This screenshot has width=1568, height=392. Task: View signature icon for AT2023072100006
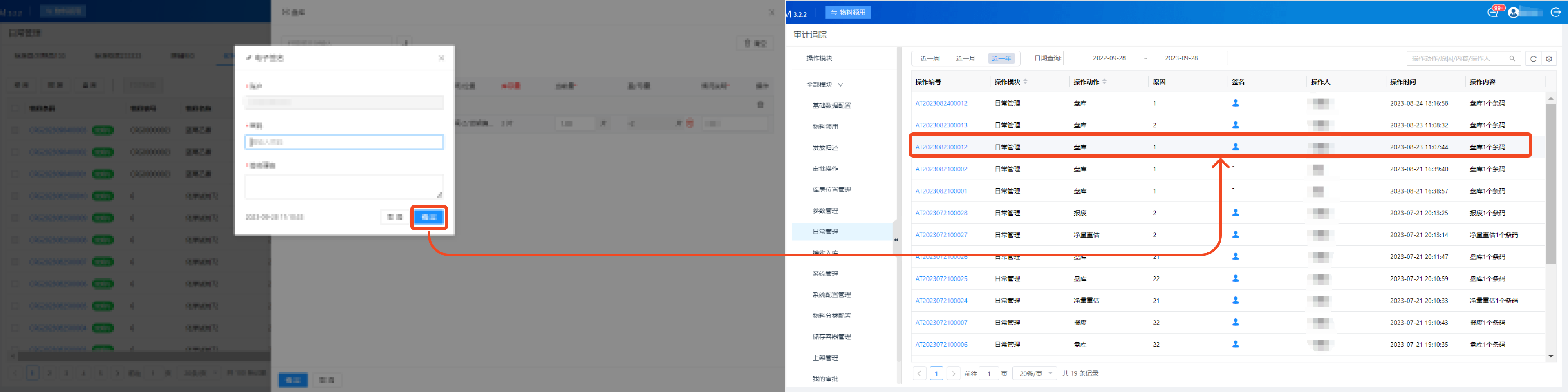[x=1236, y=344]
